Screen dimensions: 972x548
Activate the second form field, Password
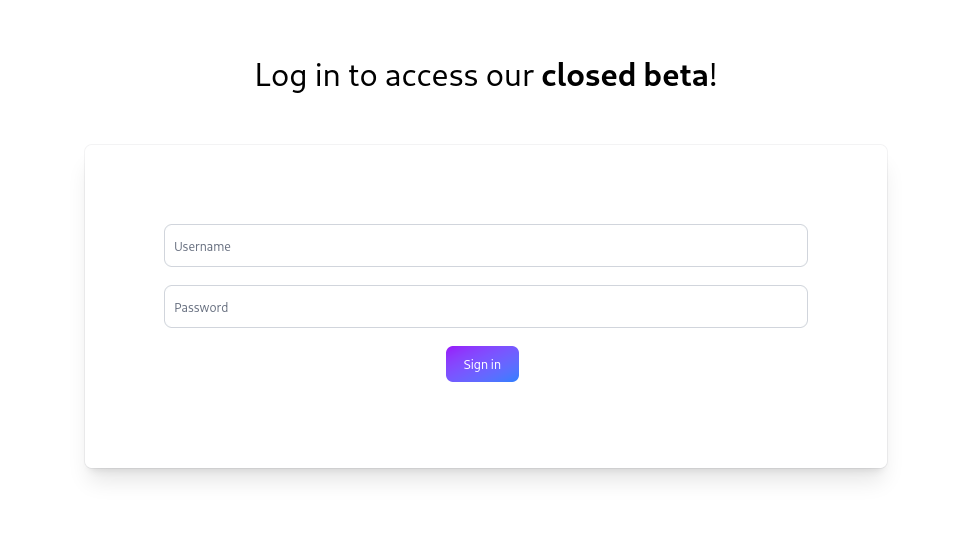(485, 307)
